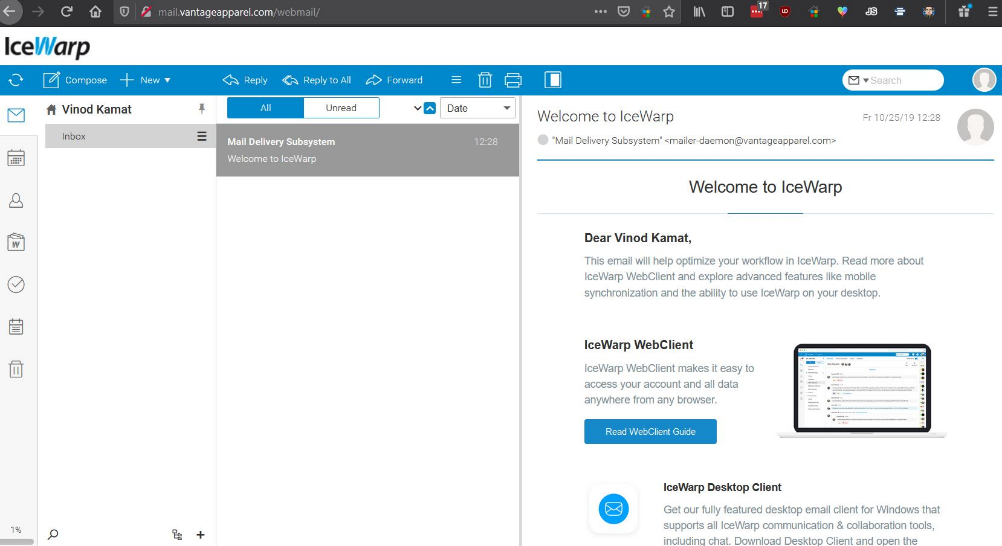Toggle ascending sort order arrow
The height and width of the screenshot is (546, 1002).
[430, 108]
